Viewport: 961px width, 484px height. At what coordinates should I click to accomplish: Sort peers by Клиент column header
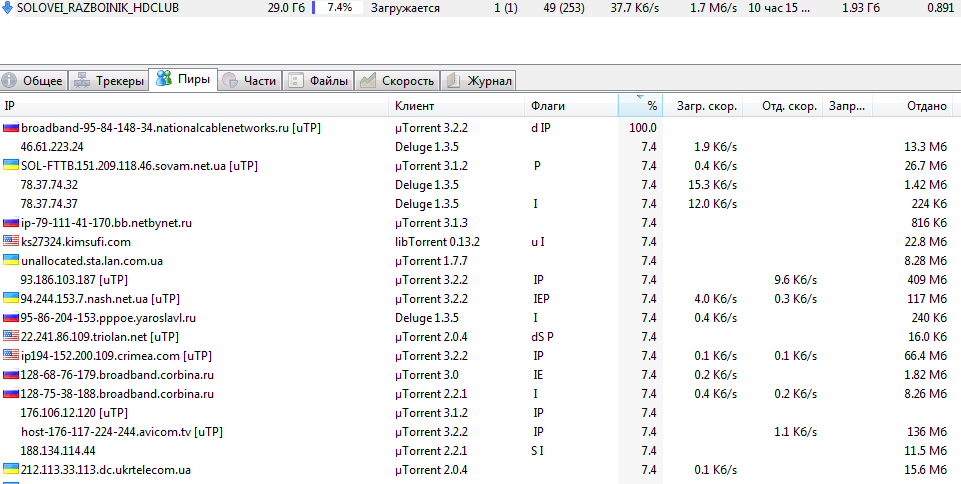[x=456, y=106]
